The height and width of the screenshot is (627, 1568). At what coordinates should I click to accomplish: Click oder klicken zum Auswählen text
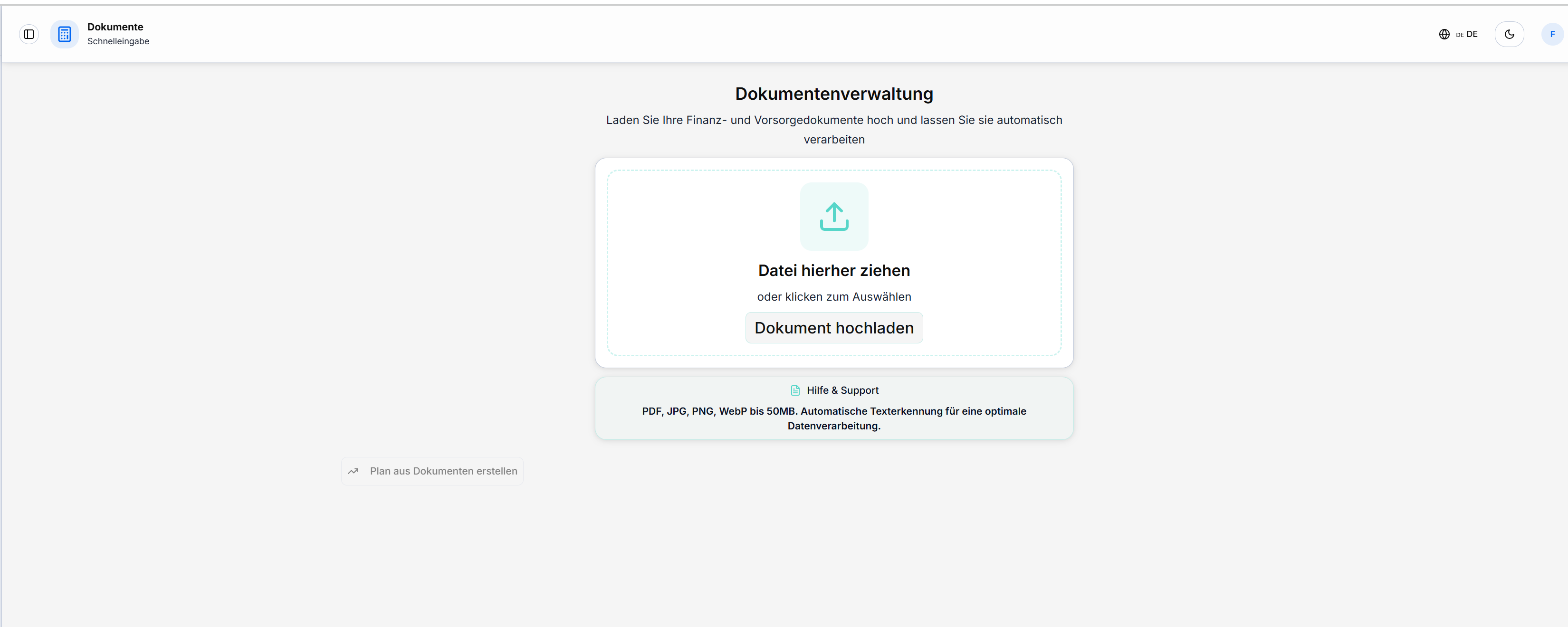(x=834, y=296)
